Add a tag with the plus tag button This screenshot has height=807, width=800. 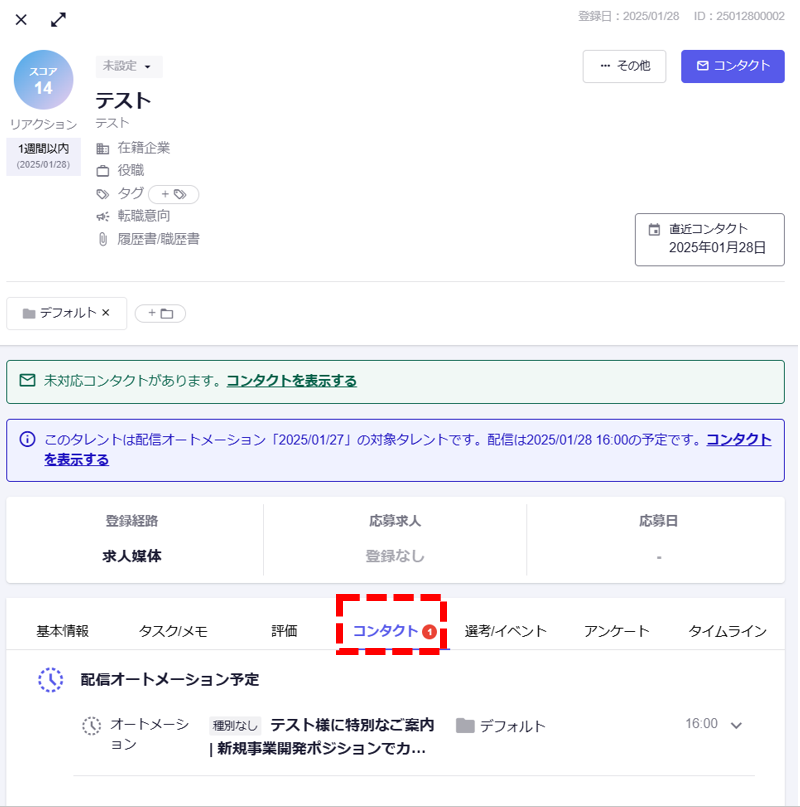(173, 194)
